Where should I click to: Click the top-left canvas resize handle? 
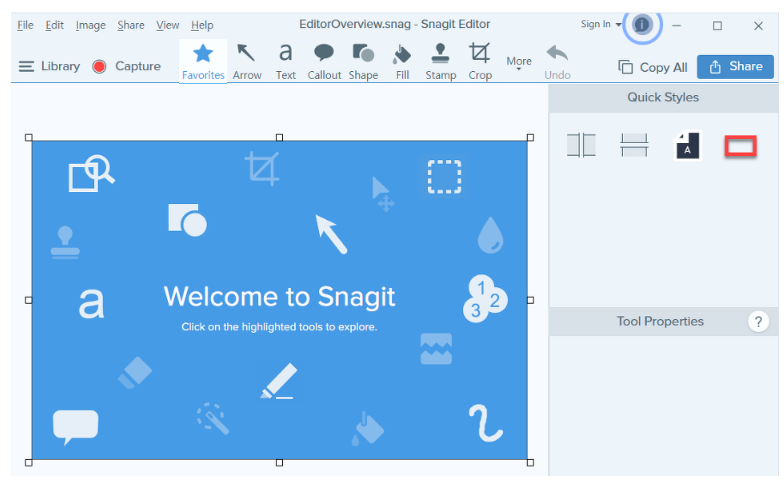pos(28,138)
